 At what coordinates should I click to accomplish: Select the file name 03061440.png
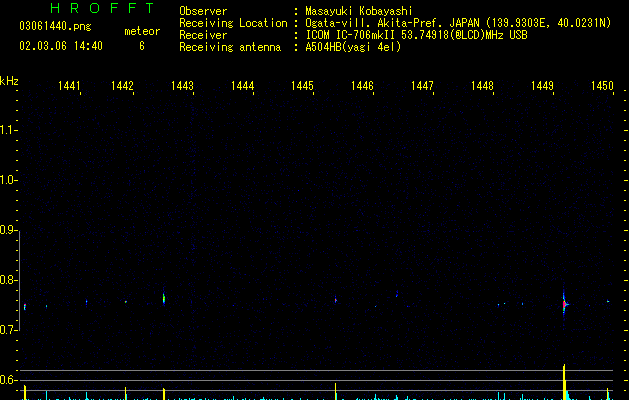(x=55, y=26)
